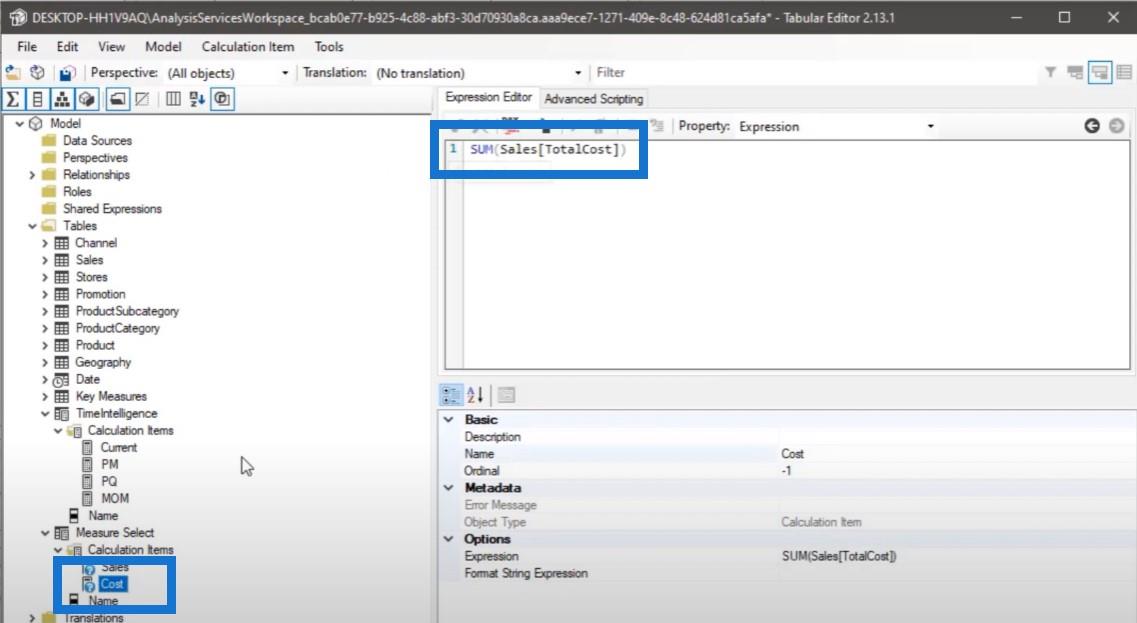Expand the Sales table node
Image resolution: width=1137 pixels, height=623 pixels.
point(45,260)
